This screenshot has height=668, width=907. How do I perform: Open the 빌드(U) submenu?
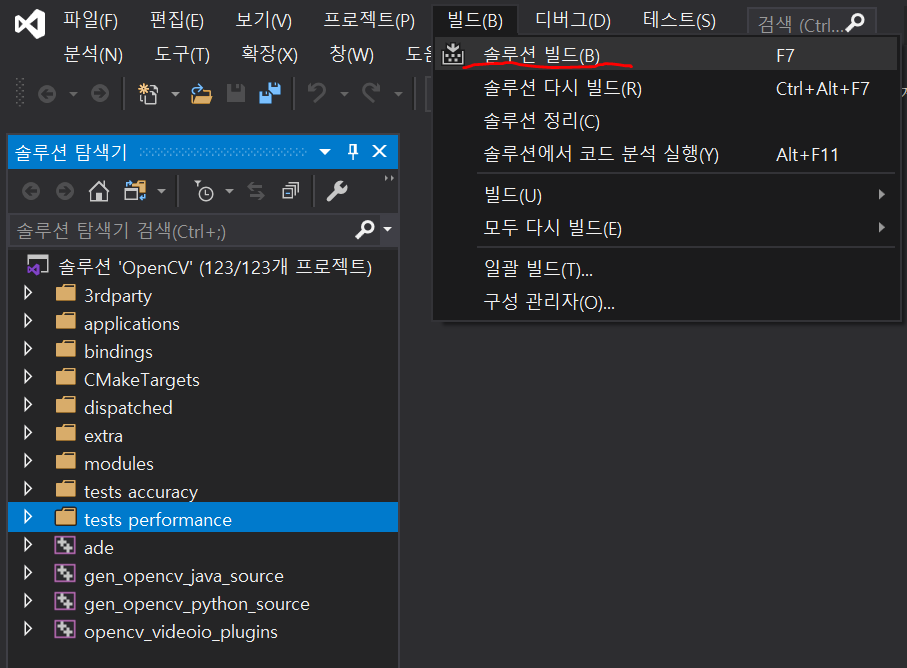(666, 195)
